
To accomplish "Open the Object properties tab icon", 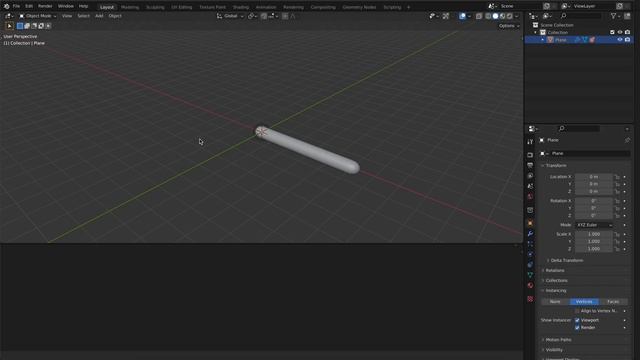I will (x=530, y=223).
